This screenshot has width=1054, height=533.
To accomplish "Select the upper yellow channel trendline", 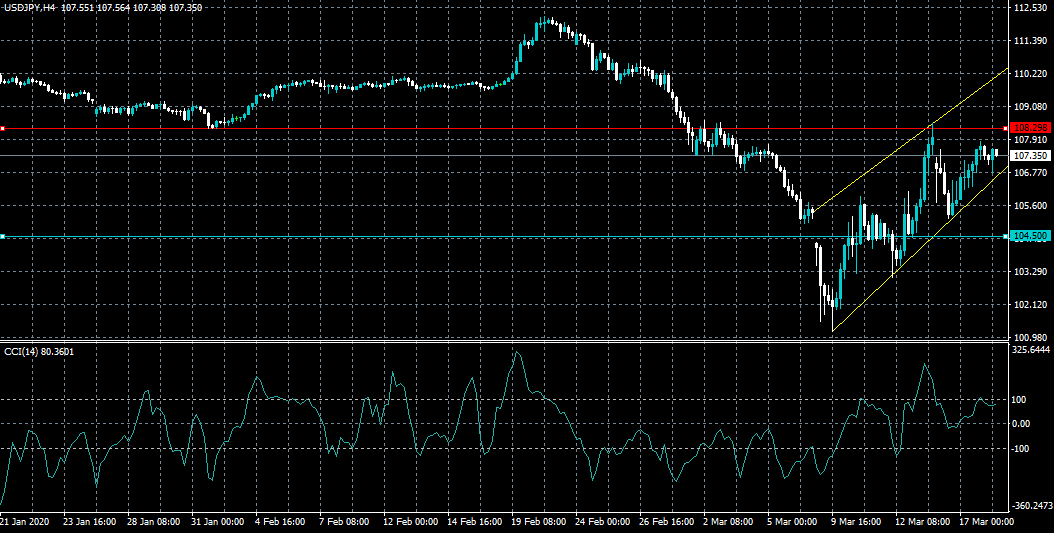I will 909,140.
